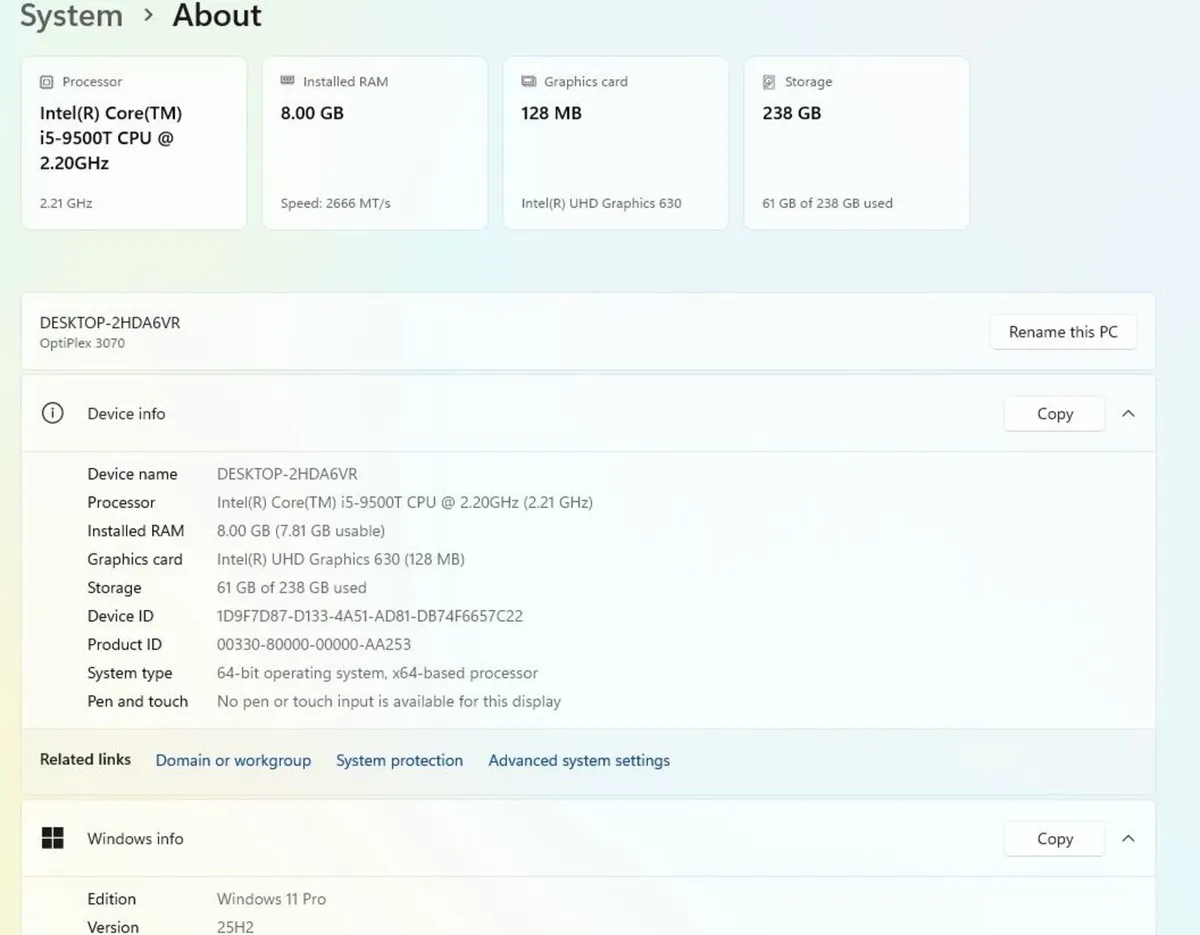Click the Windows logo icon beside Windows info
The height and width of the screenshot is (935, 1200).
pyautogui.click(x=52, y=838)
